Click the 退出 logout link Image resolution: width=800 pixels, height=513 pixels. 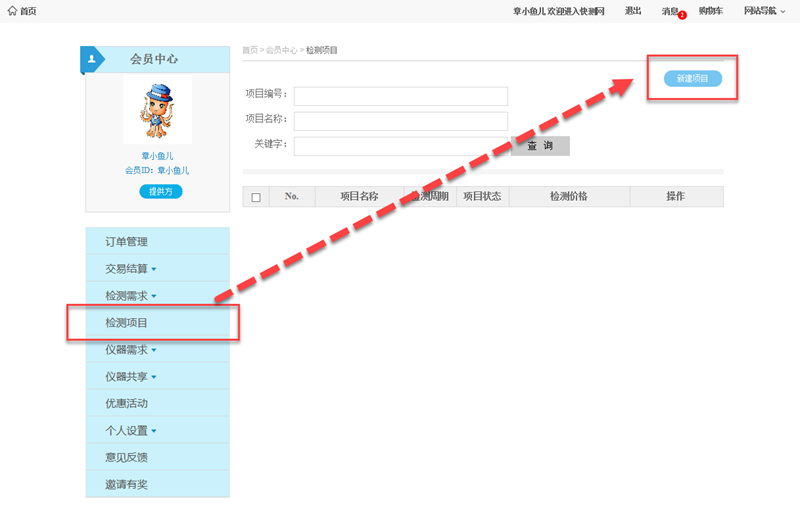633,11
